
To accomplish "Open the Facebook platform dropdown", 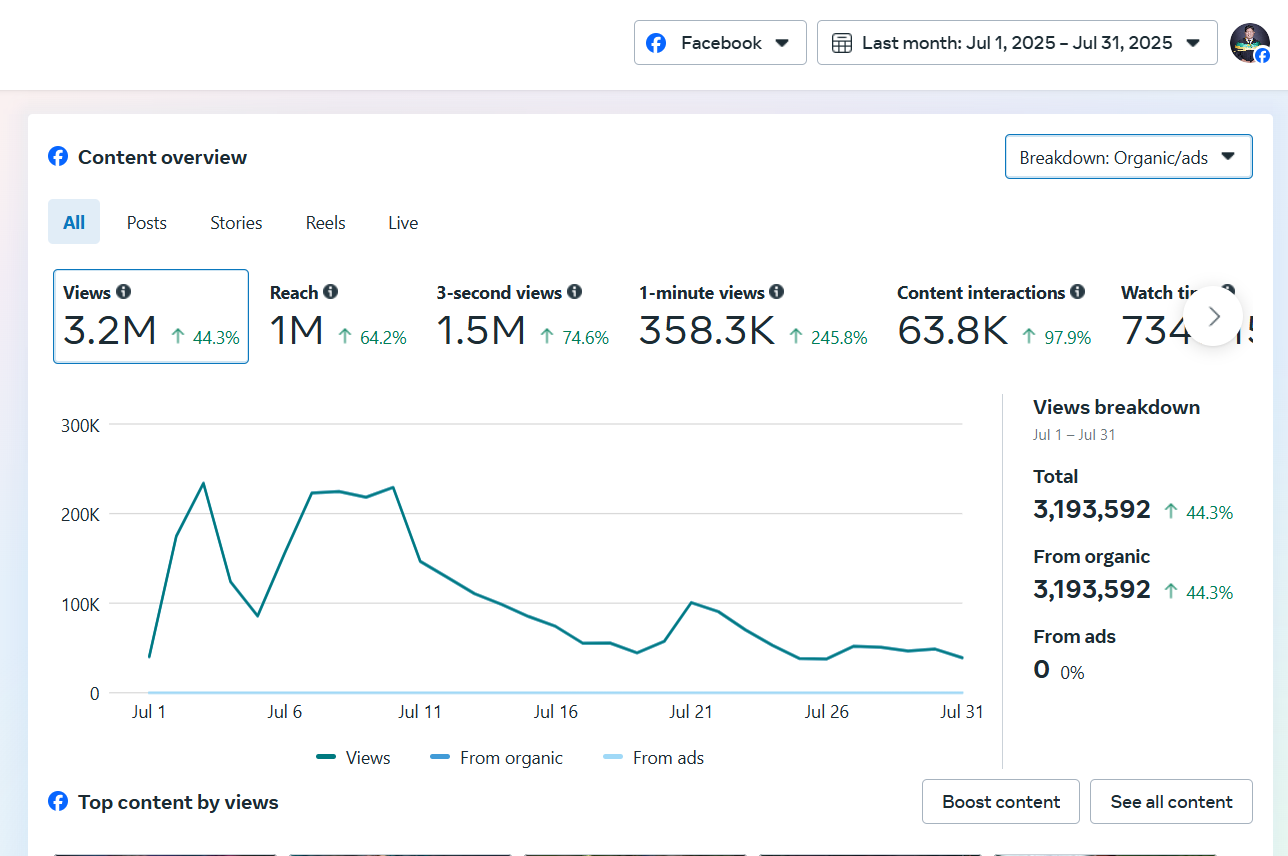I will [x=720, y=43].
